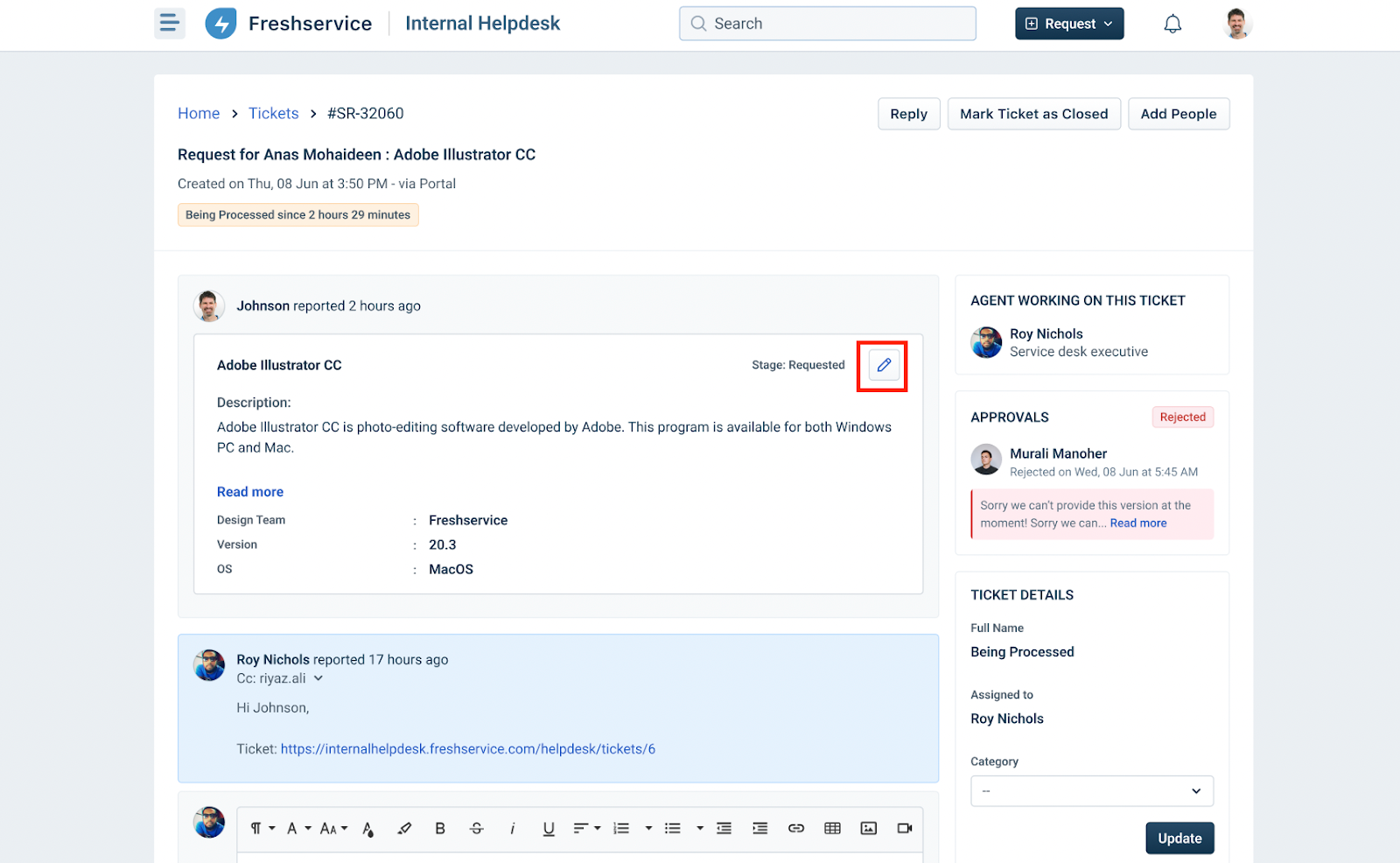Open the internalhelpdesk ticket URL
Image resolution: width=1400 pixels, height=863 pixels.
(468, 749)
